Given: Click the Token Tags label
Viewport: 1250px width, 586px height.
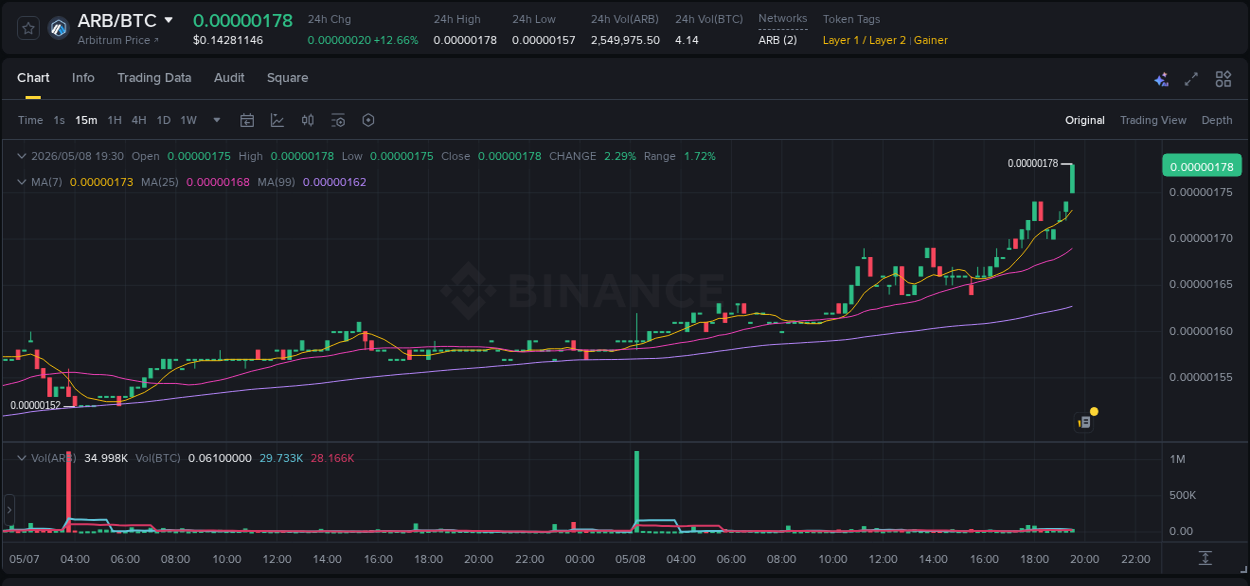Looking at the screenshot, I should click(x=851, y=19).
